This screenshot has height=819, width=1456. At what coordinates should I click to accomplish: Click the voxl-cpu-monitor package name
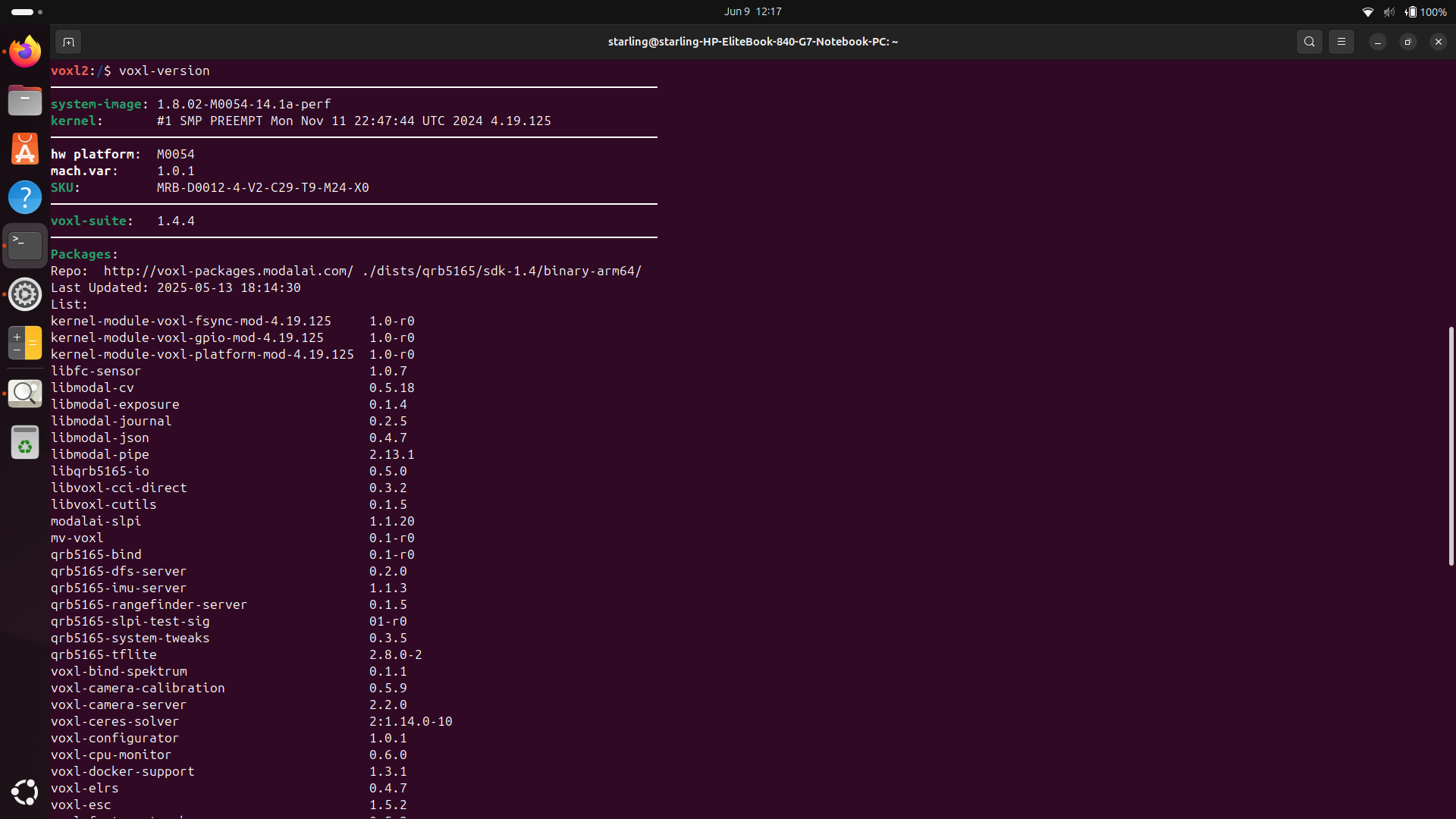(111, 755)
